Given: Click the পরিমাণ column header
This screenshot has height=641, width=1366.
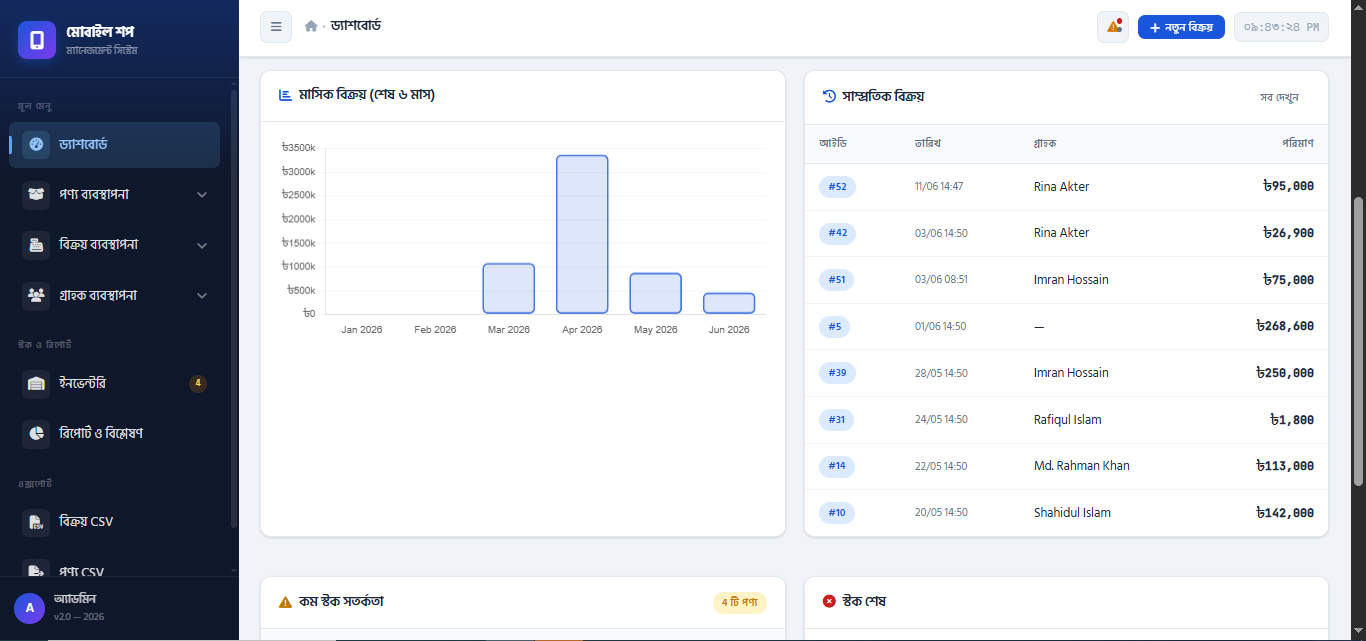Looking at the screenshot, I should (1298, 143).
